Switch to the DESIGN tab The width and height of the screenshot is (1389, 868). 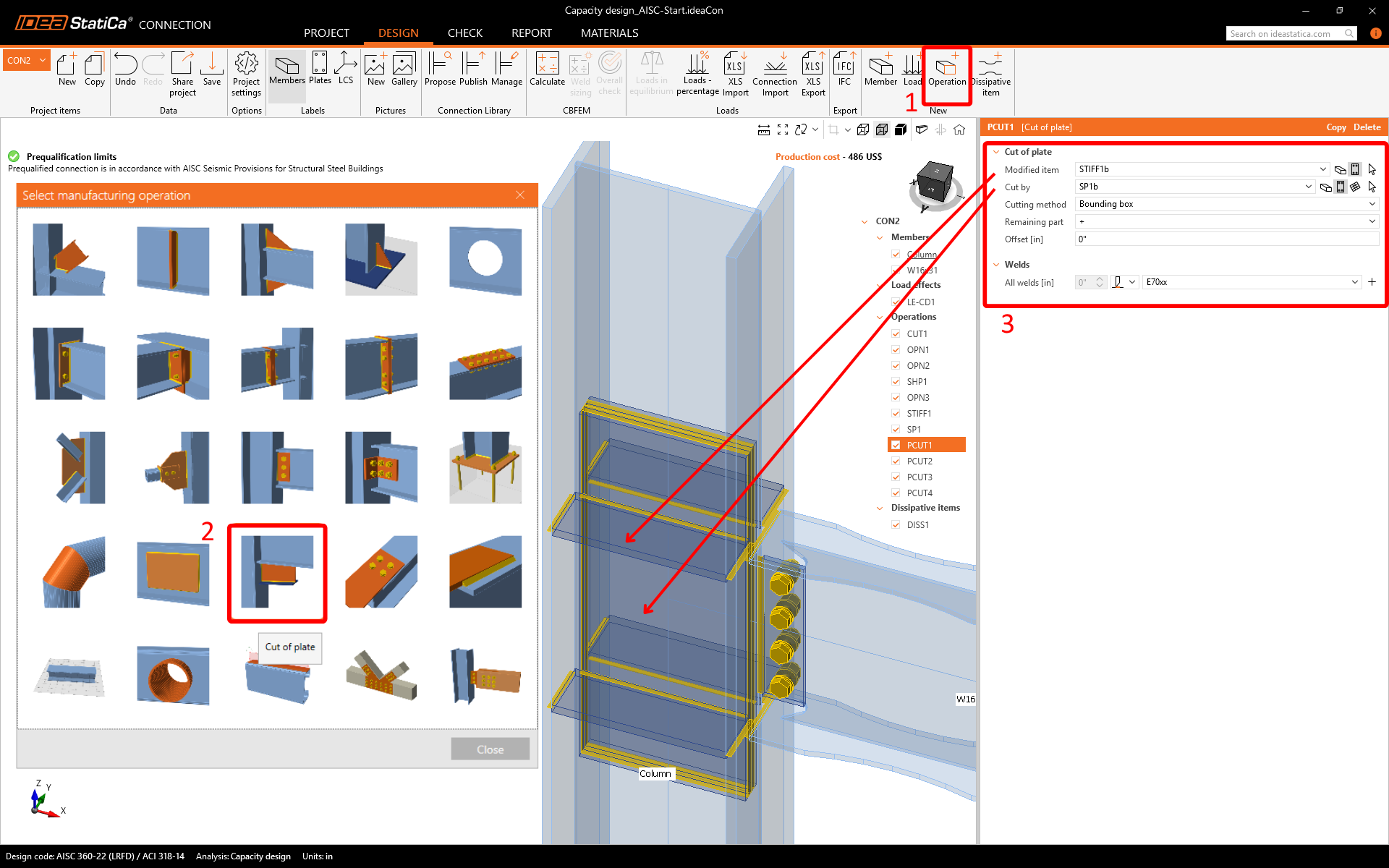[398, 33]
